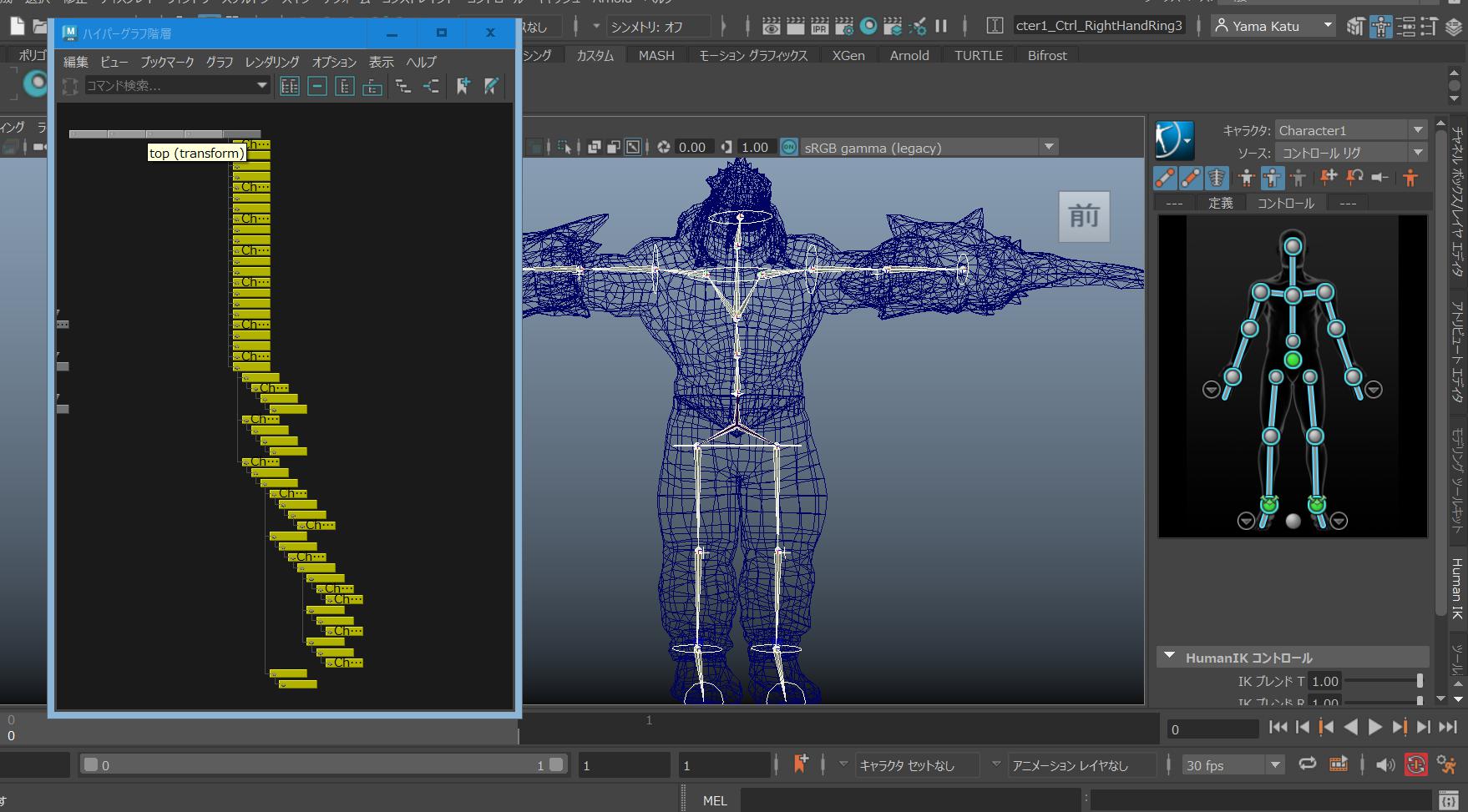This screenshot has width=1468, height=812.
Task: Click HumanIK Pin Rotate icon
Action: 1354,177
